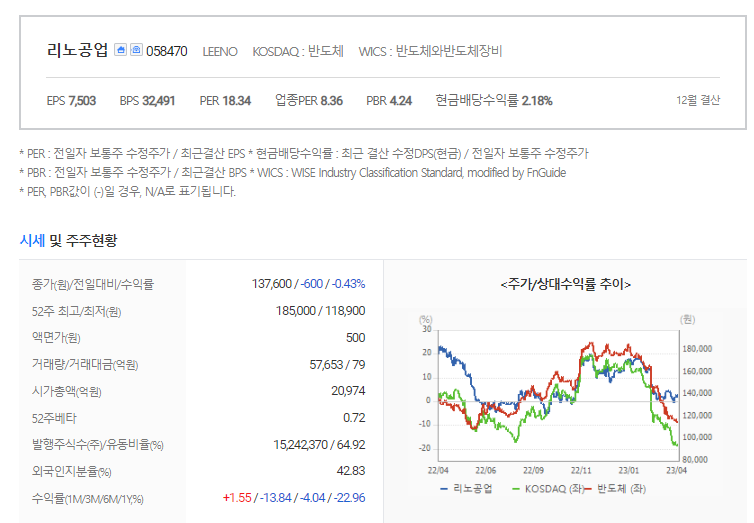Viewport: 754px width, 523px height.
Task: Click the 23/04 x-axis date label
Action: tap(677, 470)
